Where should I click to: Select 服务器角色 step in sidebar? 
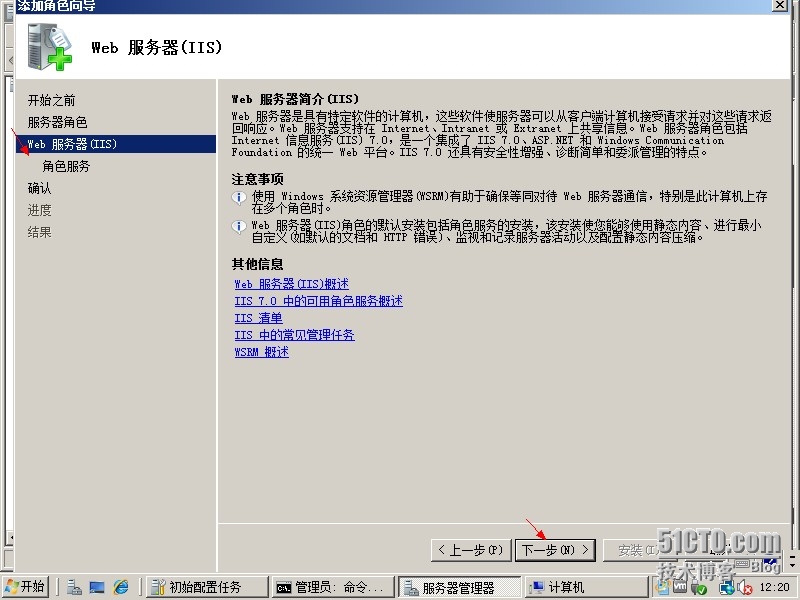pyautogui.click(x=57, y=122)
